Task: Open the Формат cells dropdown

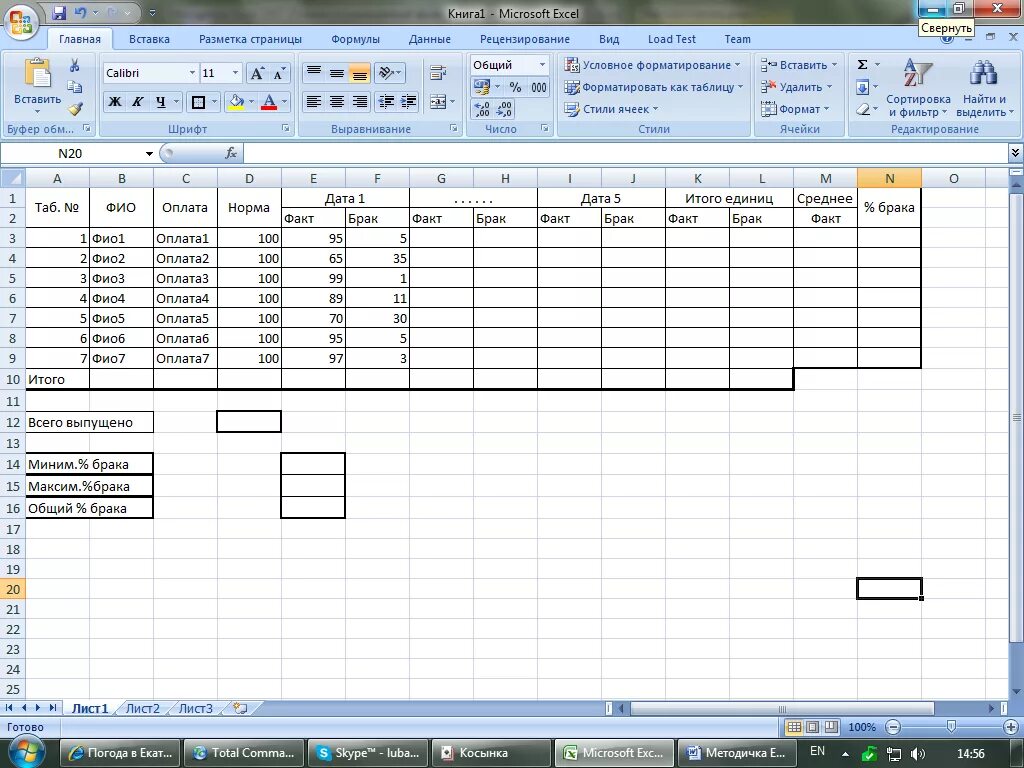Action: 795,109
